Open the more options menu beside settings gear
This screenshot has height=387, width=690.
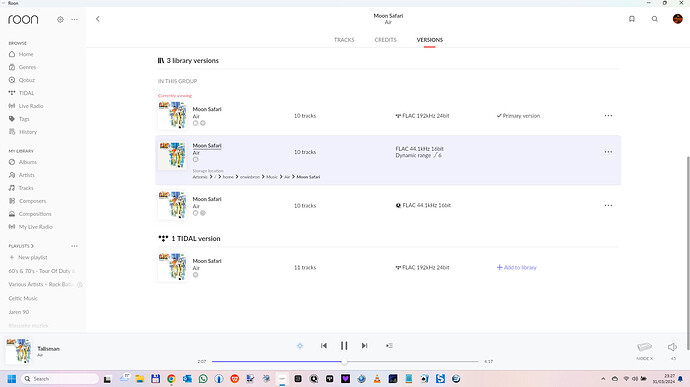74,19
